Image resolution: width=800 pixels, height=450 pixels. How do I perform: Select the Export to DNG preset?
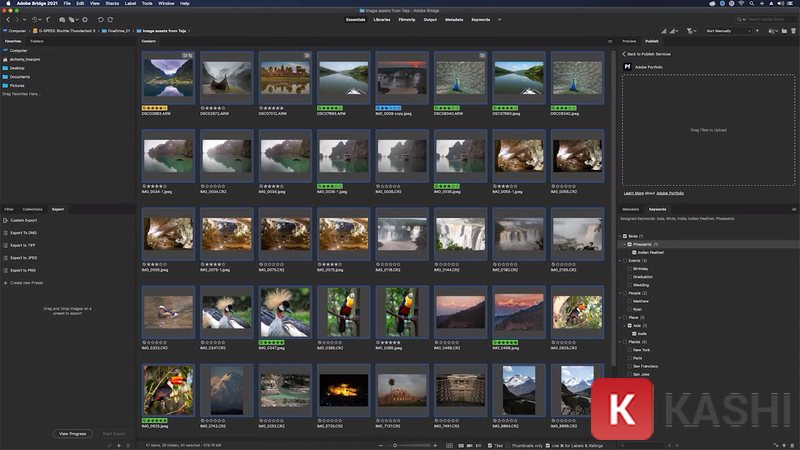(x=23, y=233)
